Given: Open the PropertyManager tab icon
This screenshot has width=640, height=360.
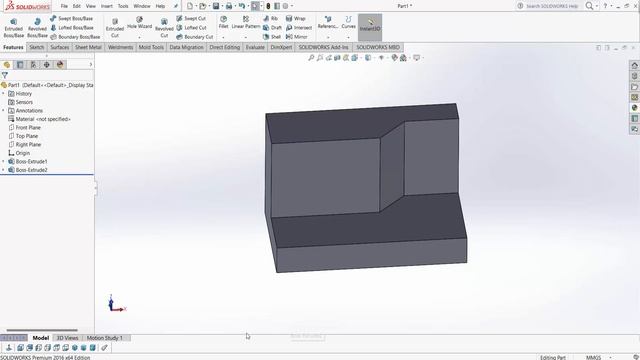Looking at the screenshot, I should click(20, 64).
